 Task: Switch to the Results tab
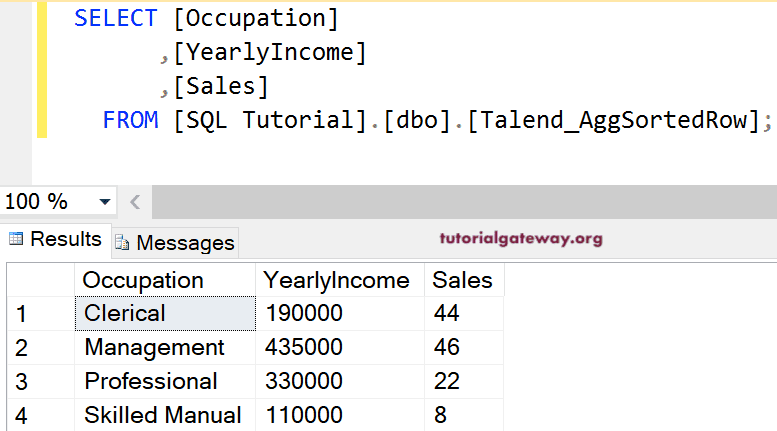click(56, 240)
